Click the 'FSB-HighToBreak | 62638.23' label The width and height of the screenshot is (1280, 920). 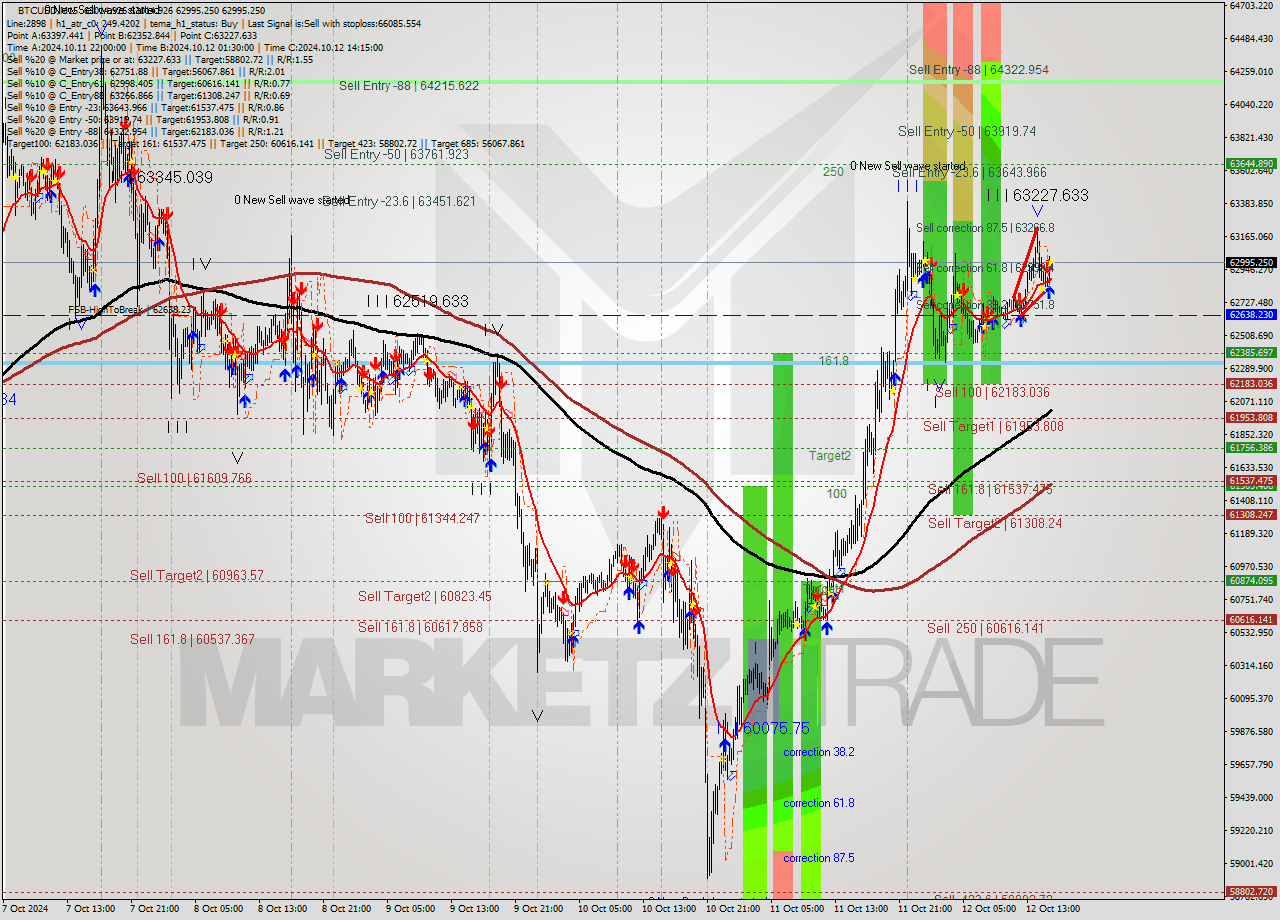pyautogui.click(x=128, y=310)
